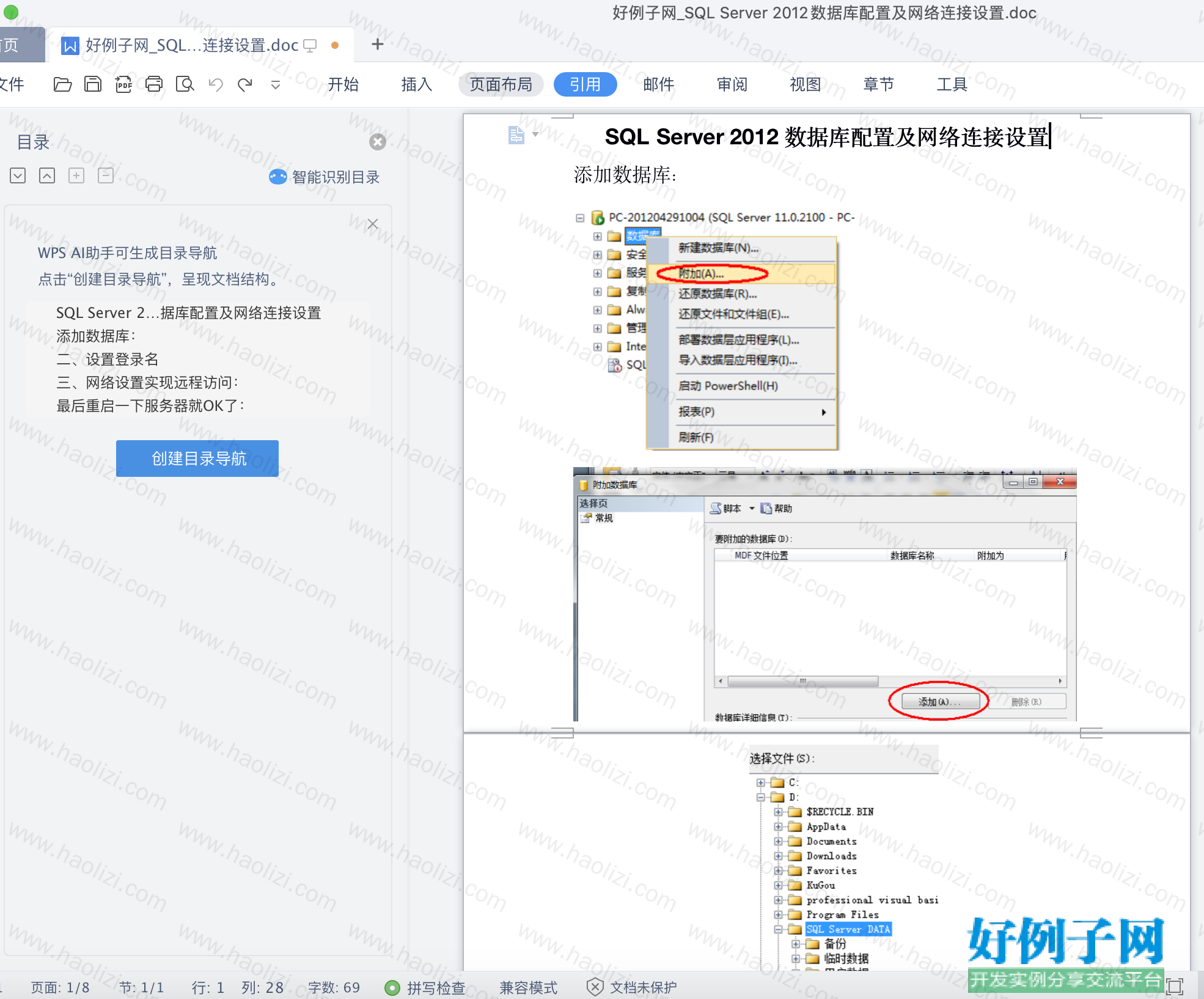Click 行: 1 in the status bar
The height and width of the screenshot is (999, 1204).
pyautogui.click(x=208, y=987)
